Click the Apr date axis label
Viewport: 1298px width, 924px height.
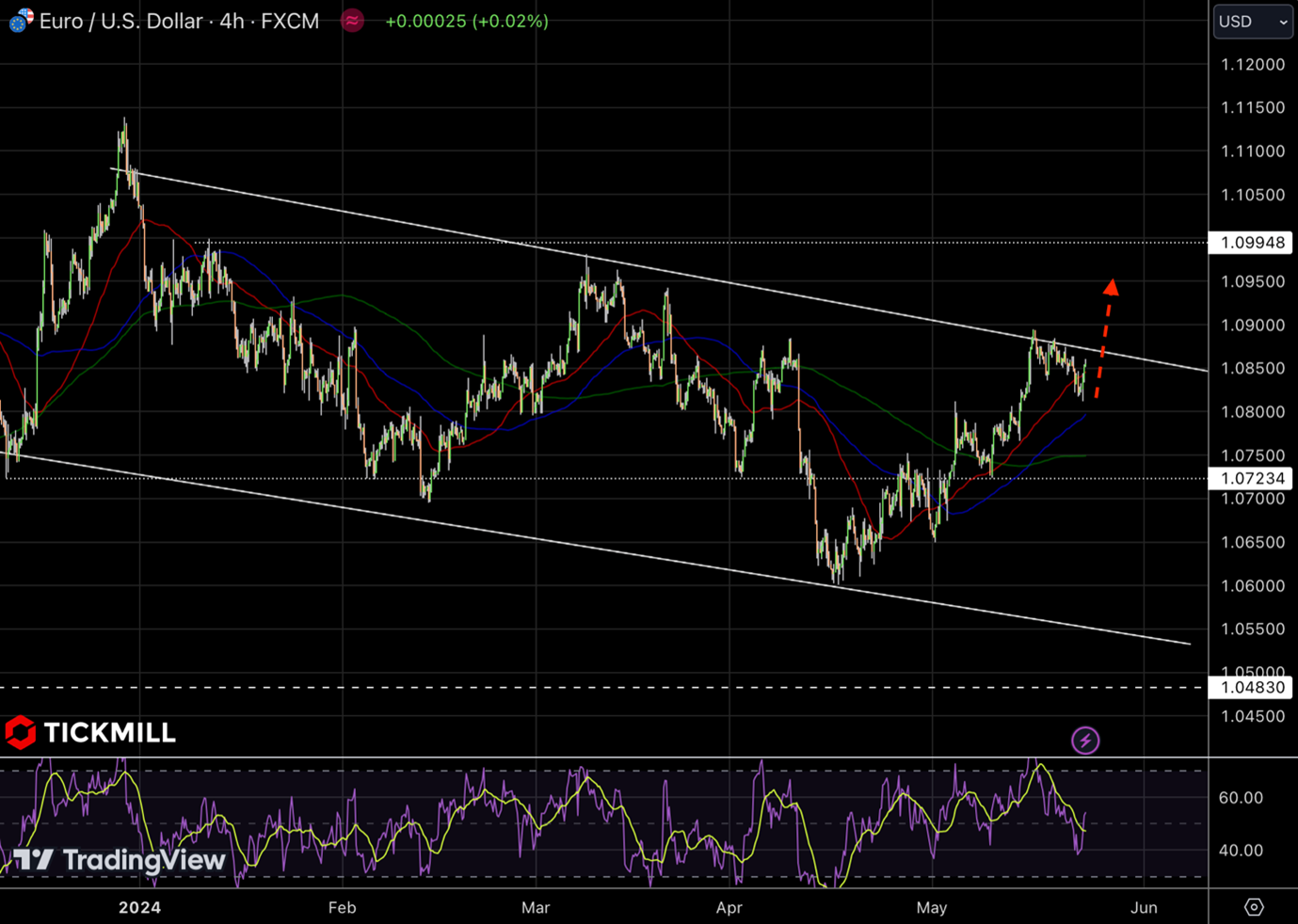coord(729,908)
